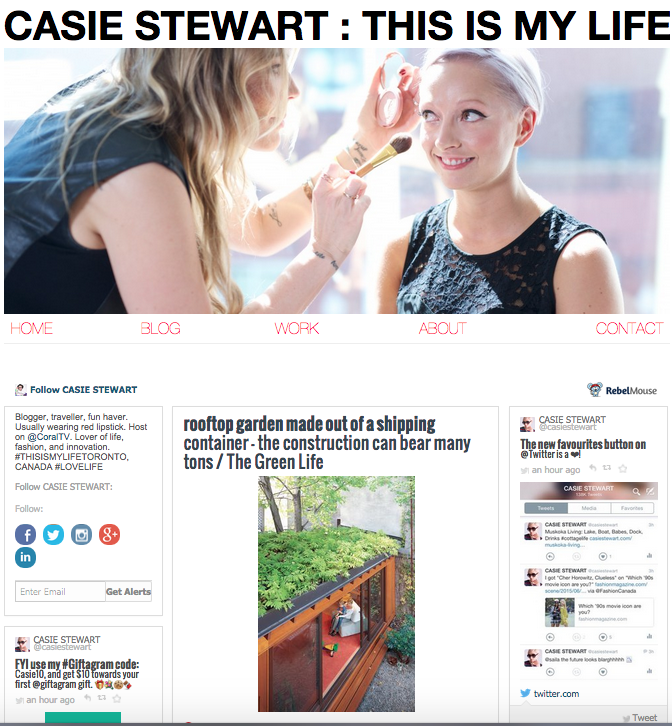Open the WORK section
The image size is (672, 726).
296,328
